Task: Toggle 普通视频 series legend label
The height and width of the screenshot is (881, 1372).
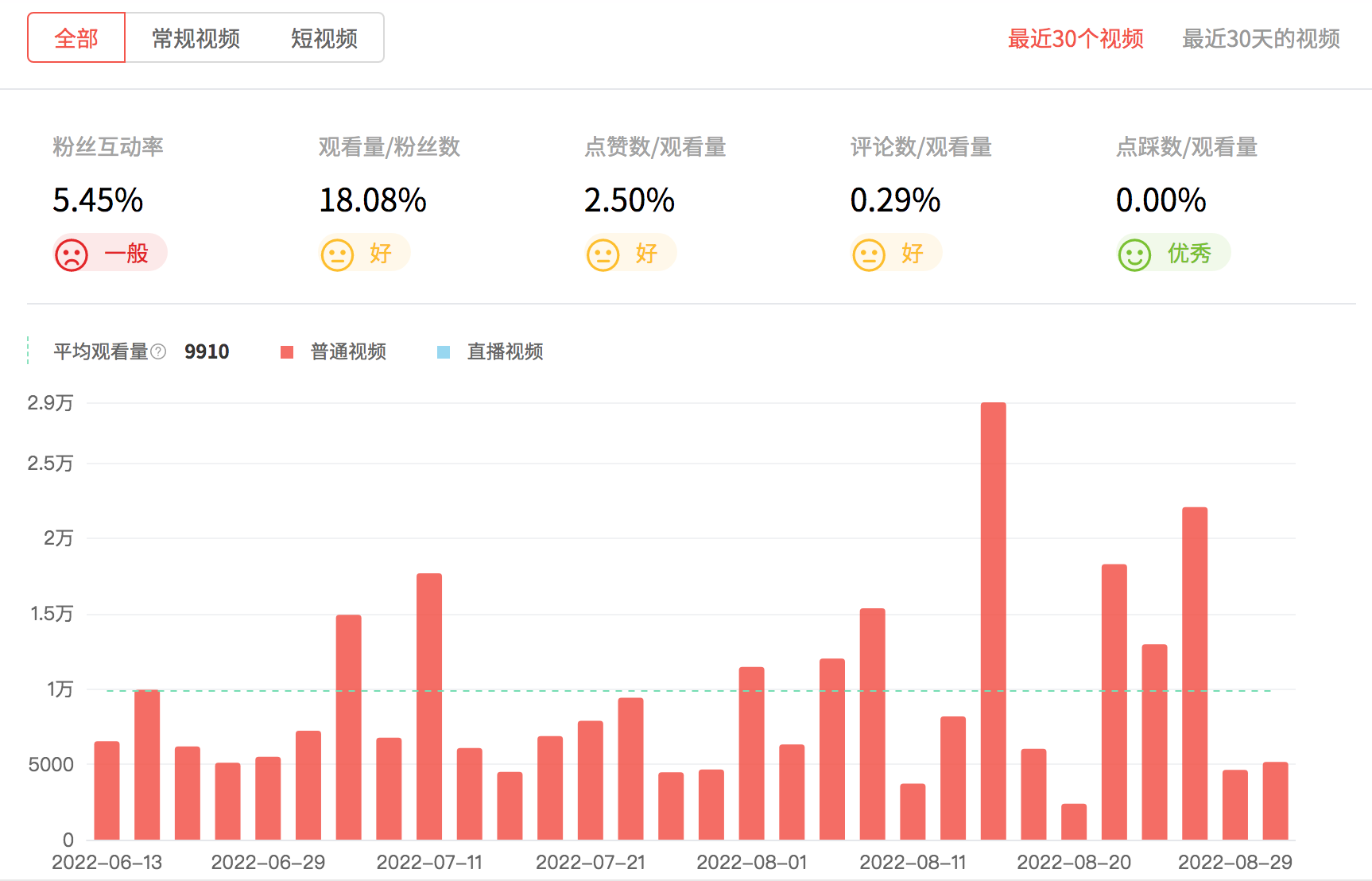Action: [x=348, y=351]
